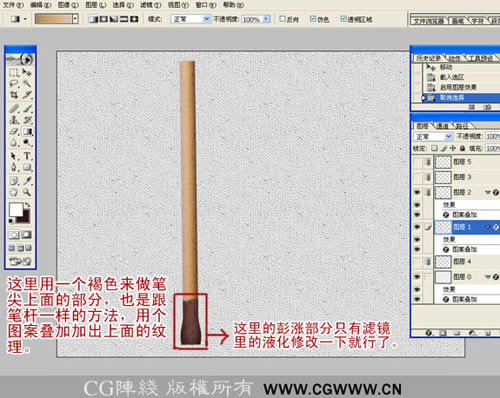Select the Crop tool

coord(14,95)
